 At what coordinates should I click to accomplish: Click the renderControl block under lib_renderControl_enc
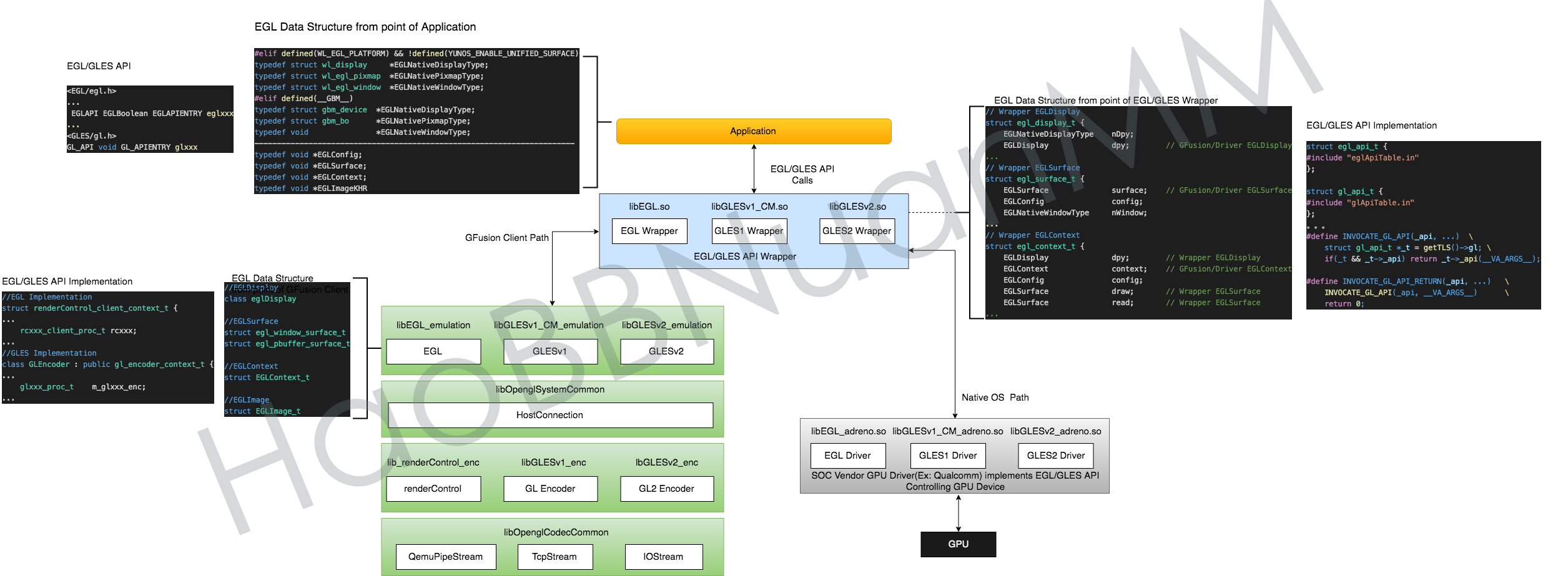tap(433, 489)
